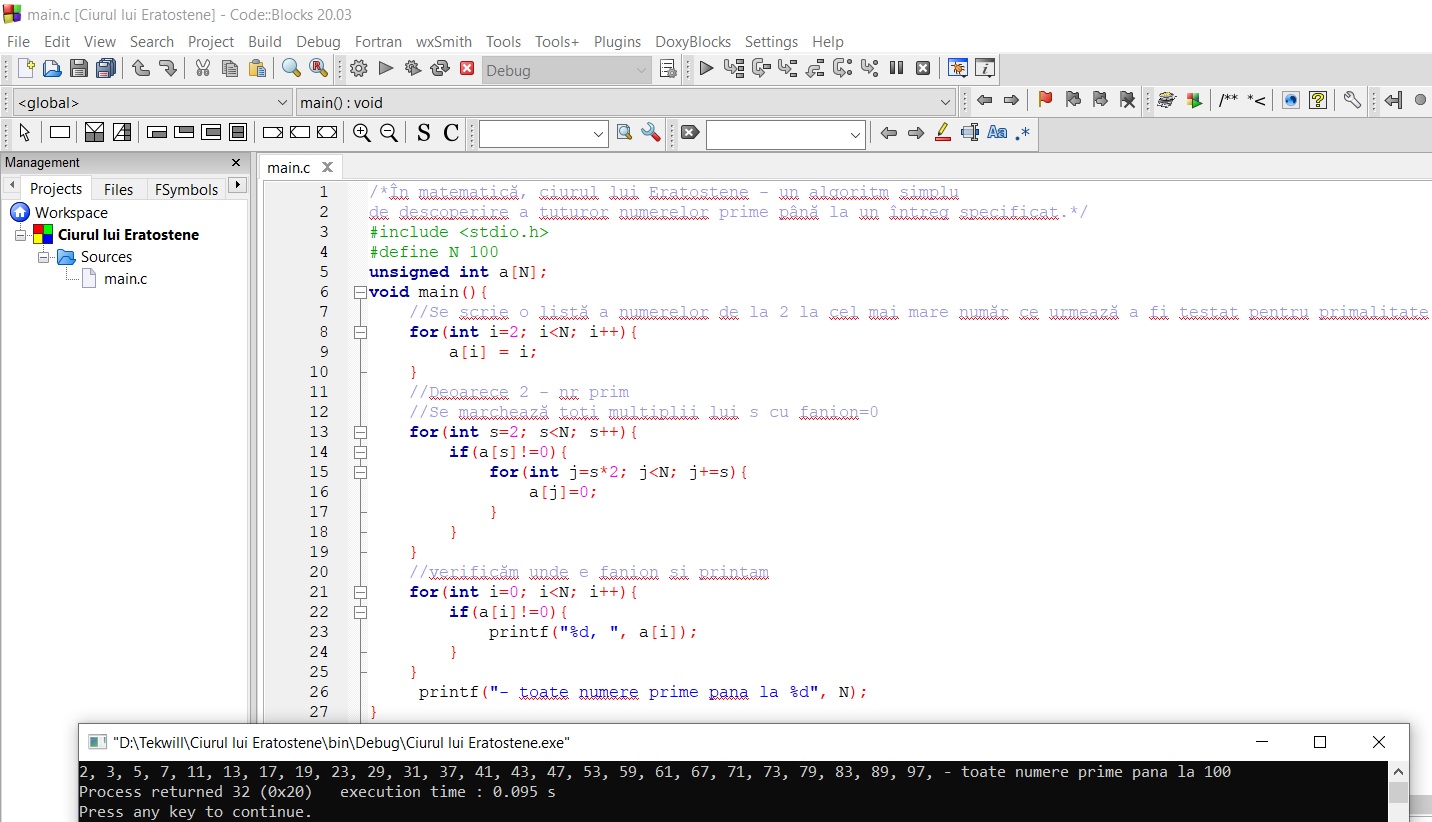This screenshot has width=1432, height=822.
Task: Run the program with the green play icon
Action: pos(385,69)
